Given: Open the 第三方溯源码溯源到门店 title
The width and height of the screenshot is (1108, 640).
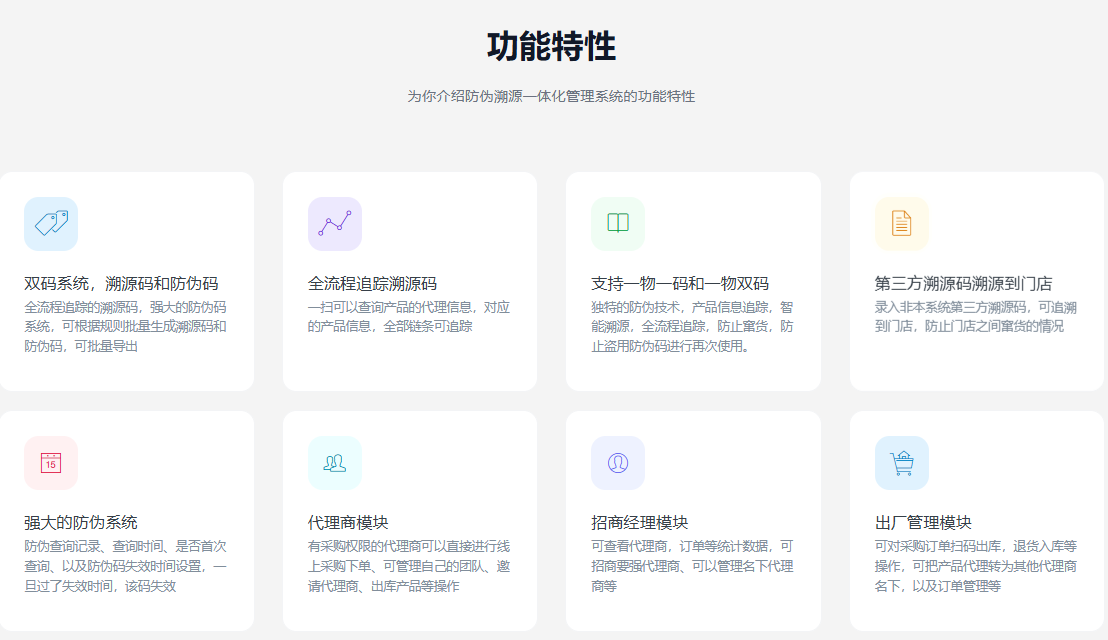Looking at the screenshot, I should [x=963, y=283].
